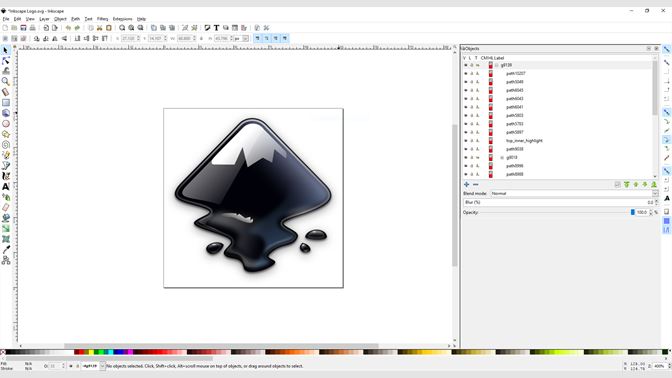The image size is (672, 378).
Task: Click the Redo arrow in toolbar
Action: [x=77, y=28]
